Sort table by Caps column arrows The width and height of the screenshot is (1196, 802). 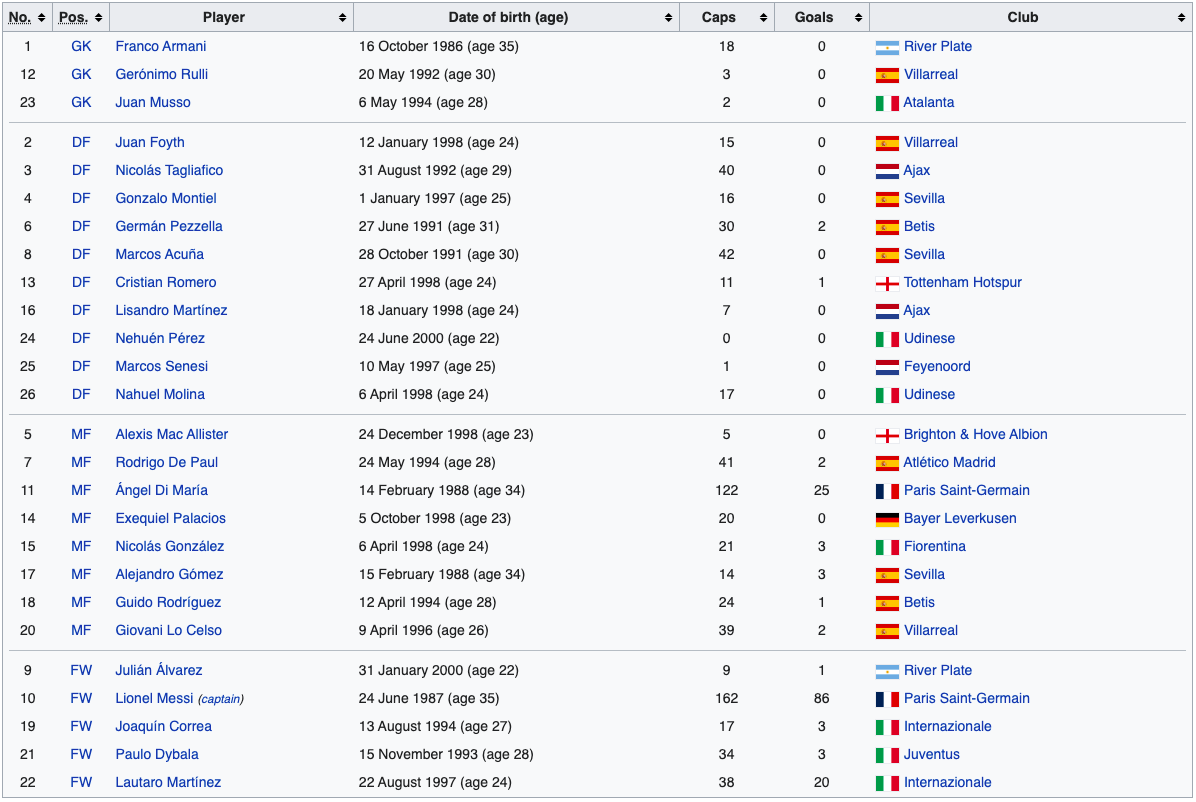point(764,18)
